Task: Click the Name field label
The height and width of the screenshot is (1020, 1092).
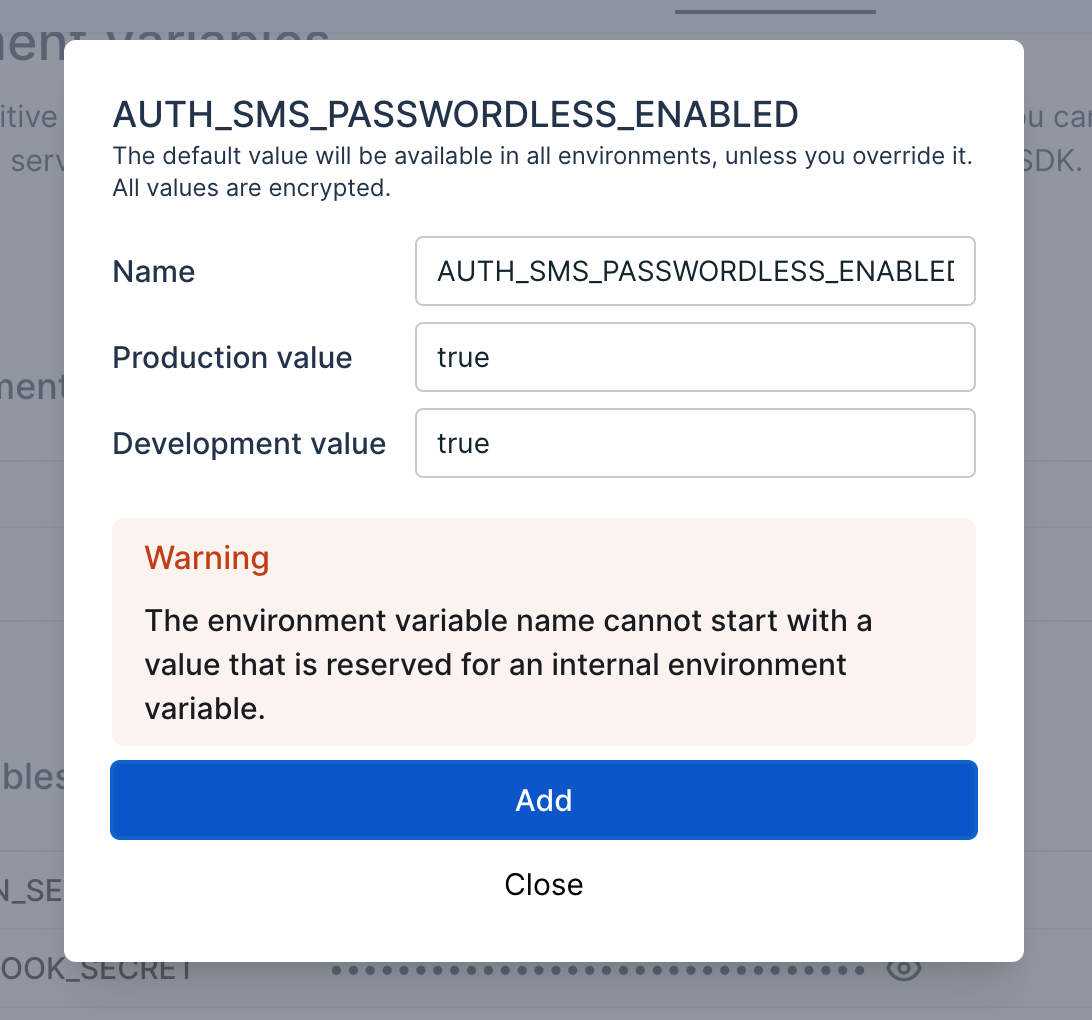Action: [153, 272]
